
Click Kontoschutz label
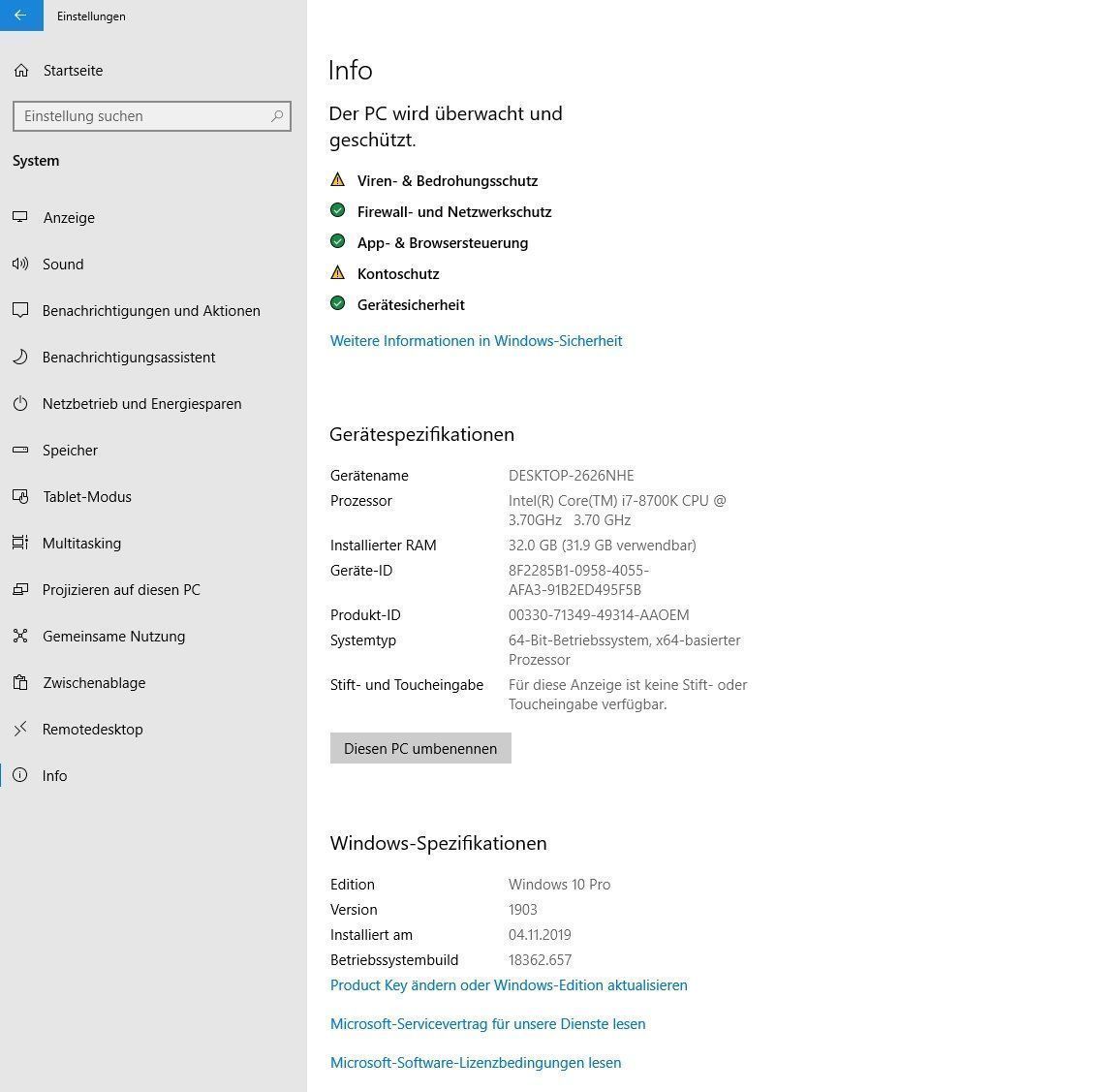[398, 273]
